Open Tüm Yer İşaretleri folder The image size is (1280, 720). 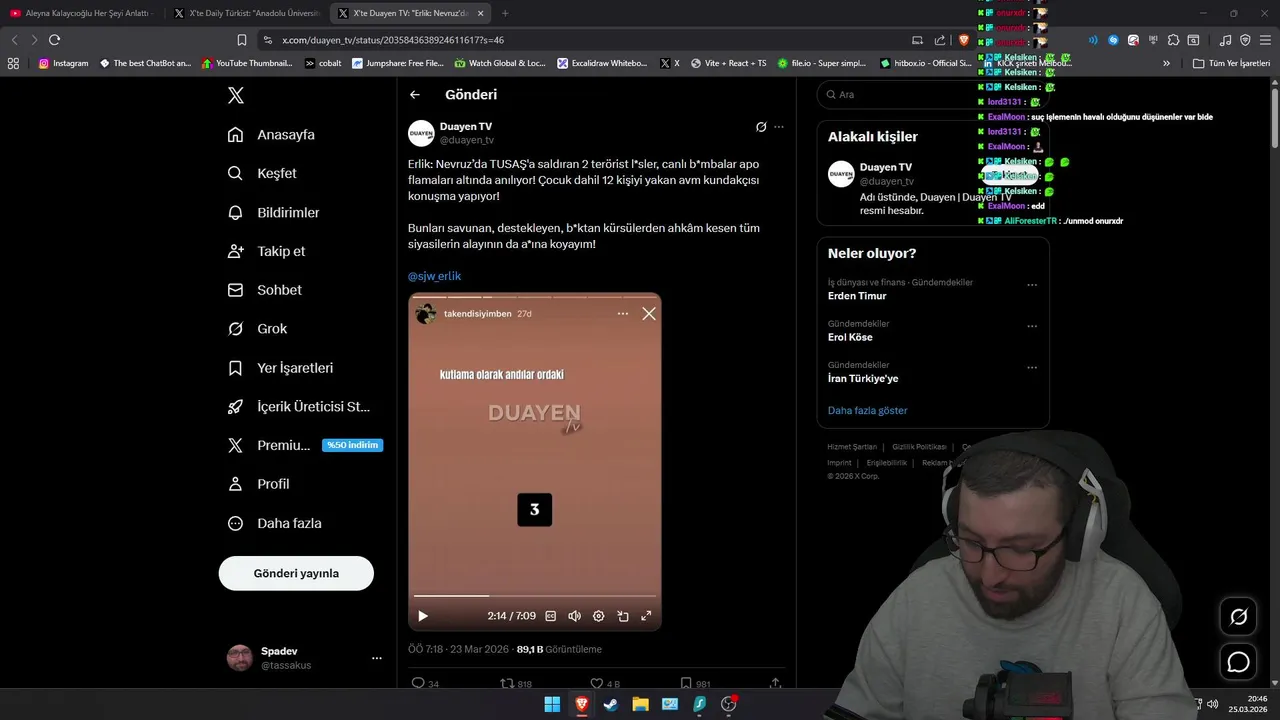pos(1231,63)
